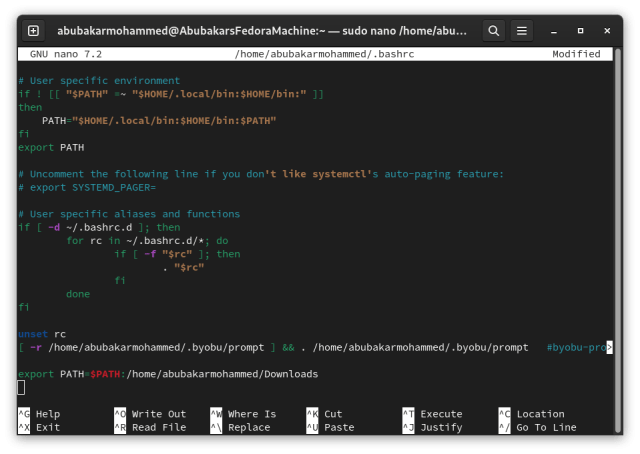Open a new terminal tab
640x454 pixels.
(x=33, y=31)
